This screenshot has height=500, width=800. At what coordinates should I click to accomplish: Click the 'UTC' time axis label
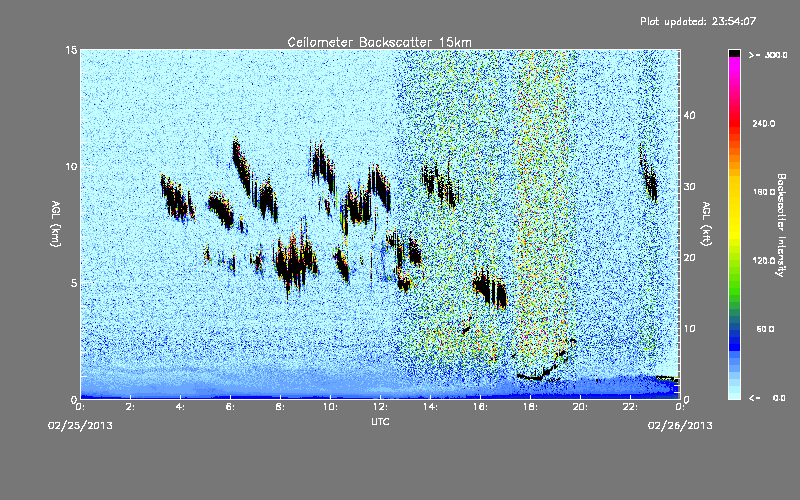coord(380,421)
